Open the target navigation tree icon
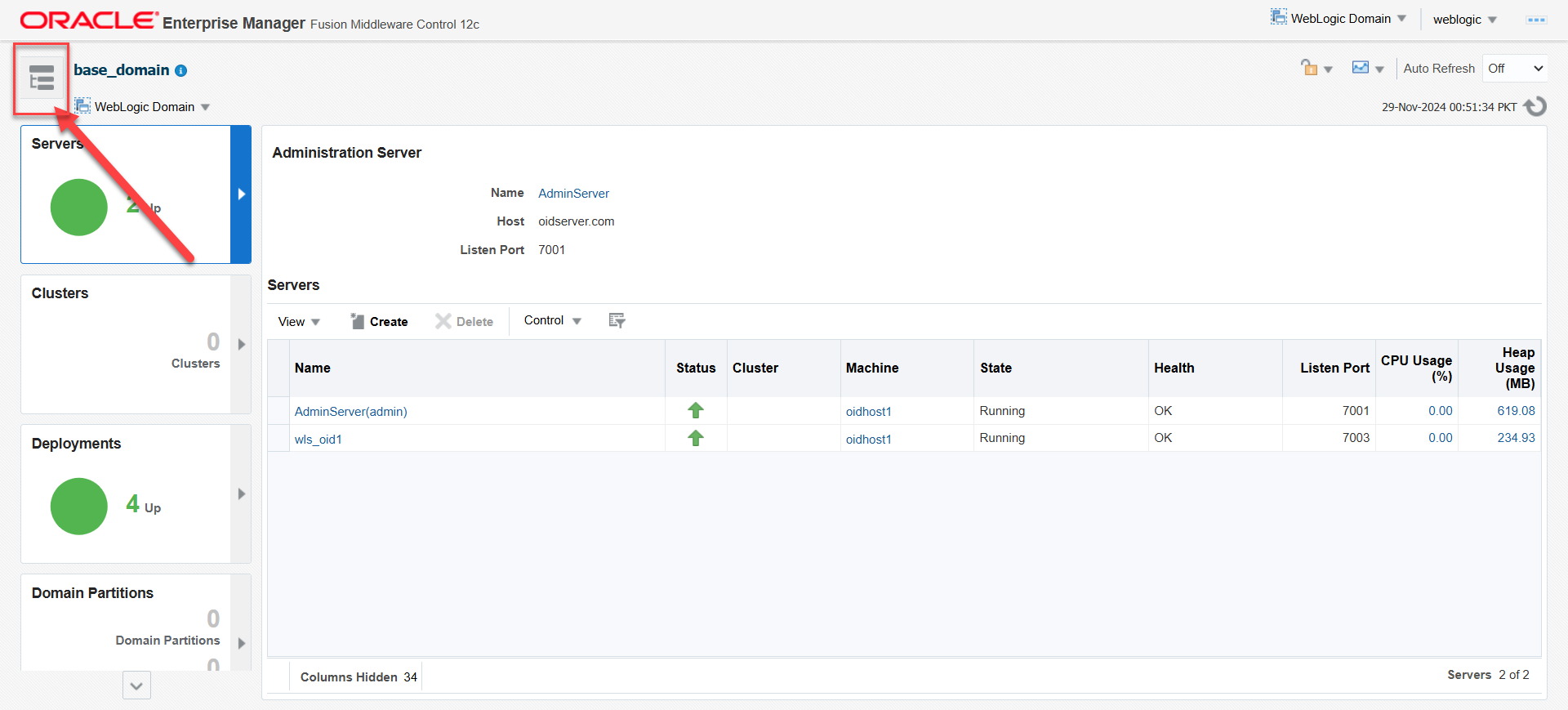This screenshot has width=1568, height=710. tap(41, 78)
